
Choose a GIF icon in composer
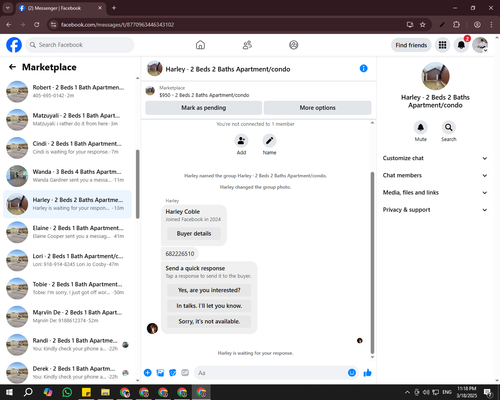pyautogui.click(x=185, y=373)
